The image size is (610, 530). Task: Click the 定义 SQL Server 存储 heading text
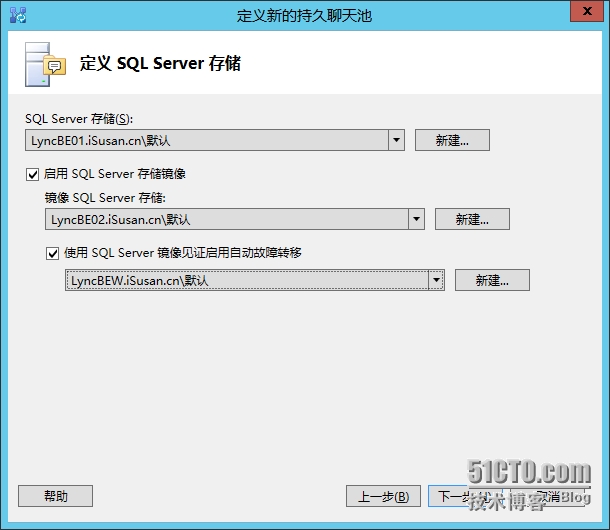pos(160,63)
